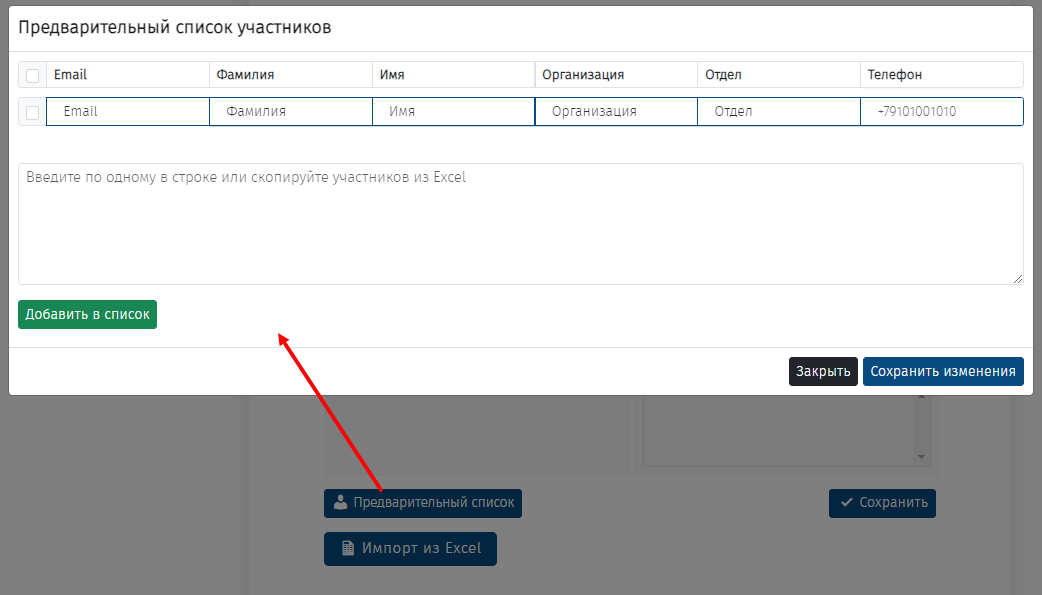Click the checkmark icon on Сохранить
This screenshot has height=595, width=1042.
click(846, 503)
